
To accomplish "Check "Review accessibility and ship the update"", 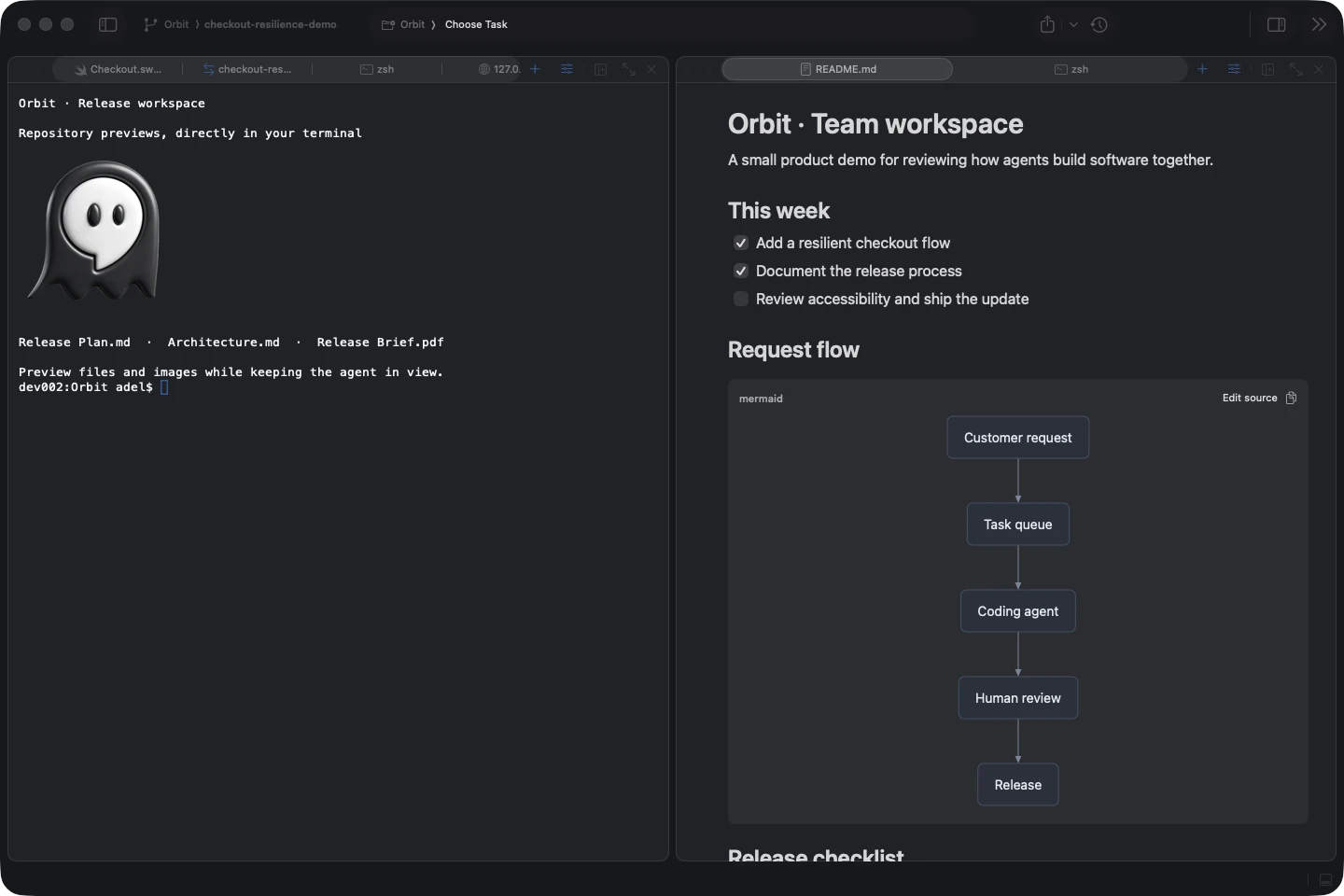I will tap(741, 299).
